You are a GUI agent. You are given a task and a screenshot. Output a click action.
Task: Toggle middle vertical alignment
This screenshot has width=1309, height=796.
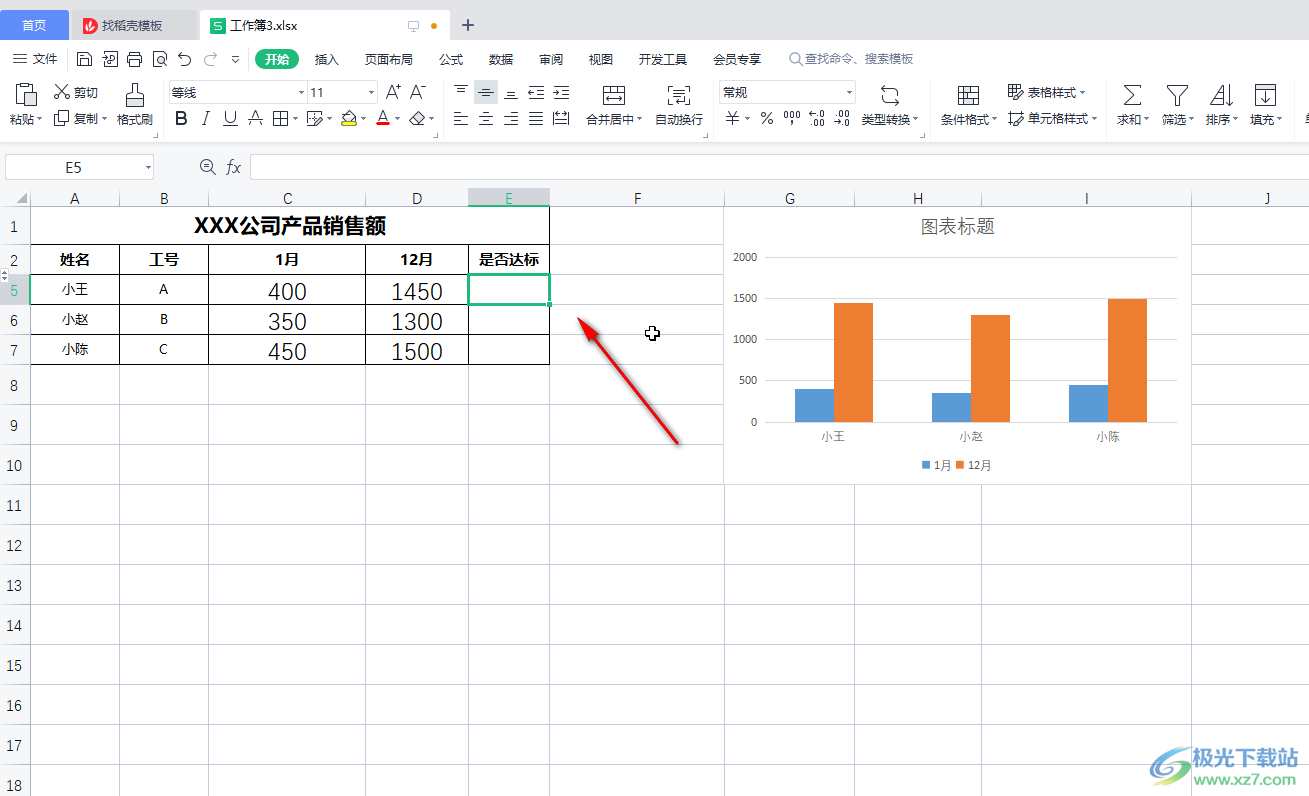coord(486,92)
